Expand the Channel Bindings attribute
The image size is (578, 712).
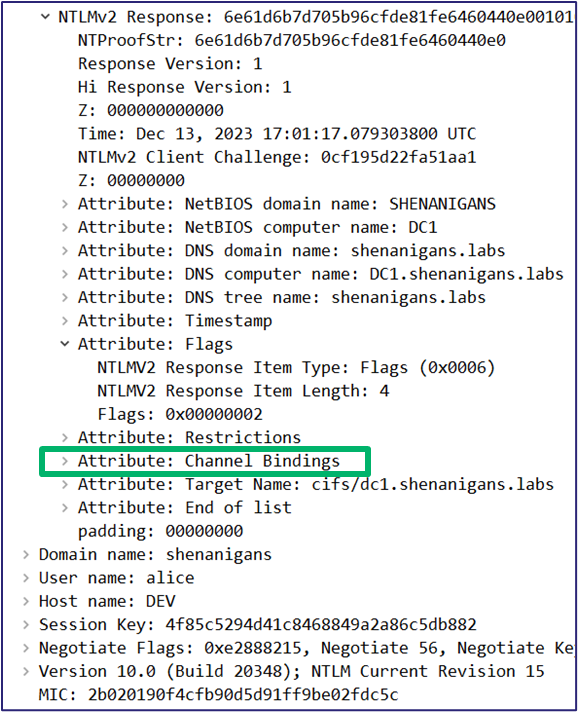coord(65,461)
